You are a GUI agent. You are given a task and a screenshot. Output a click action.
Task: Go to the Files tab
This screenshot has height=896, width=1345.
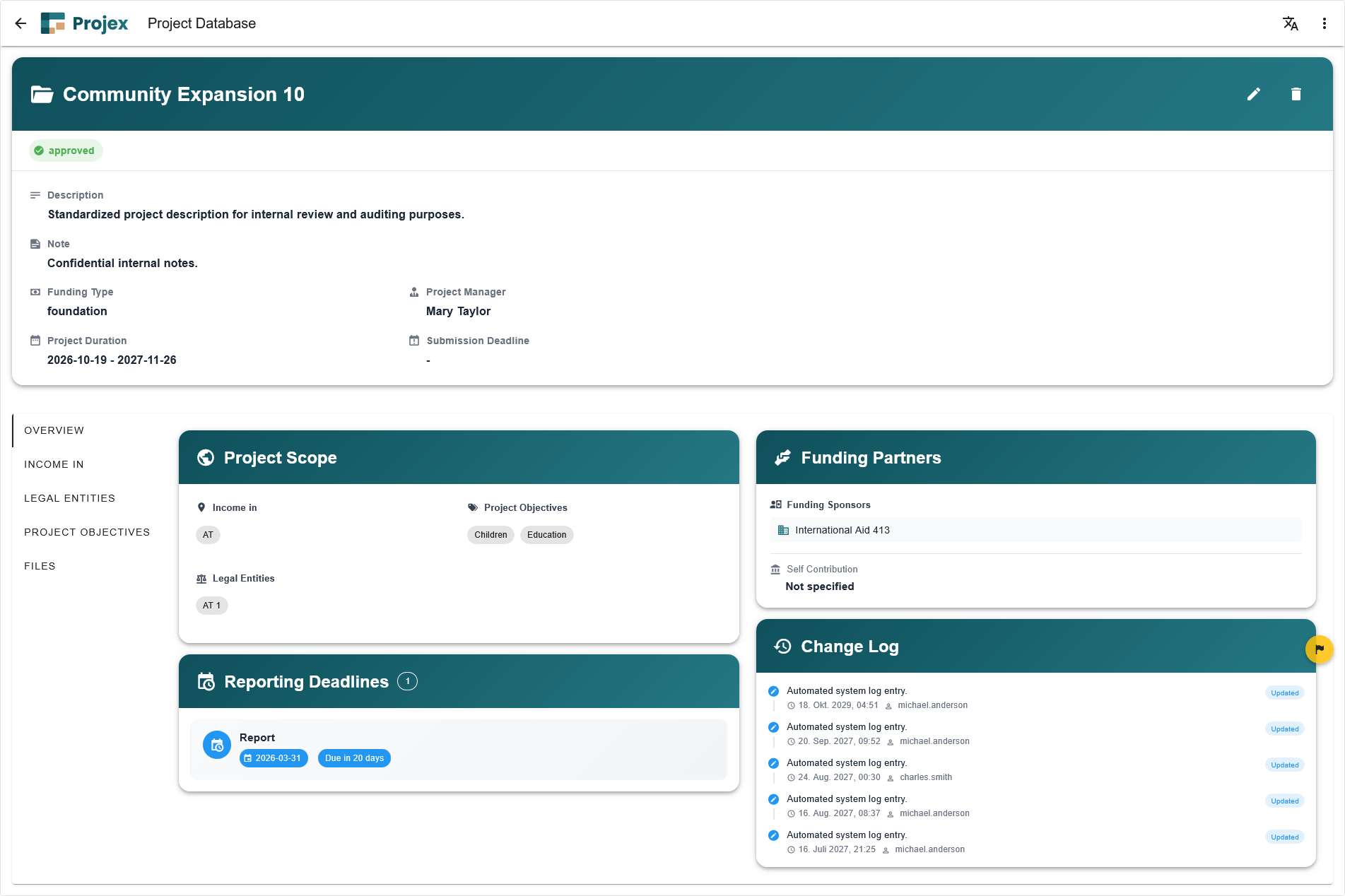click(40, 566)
